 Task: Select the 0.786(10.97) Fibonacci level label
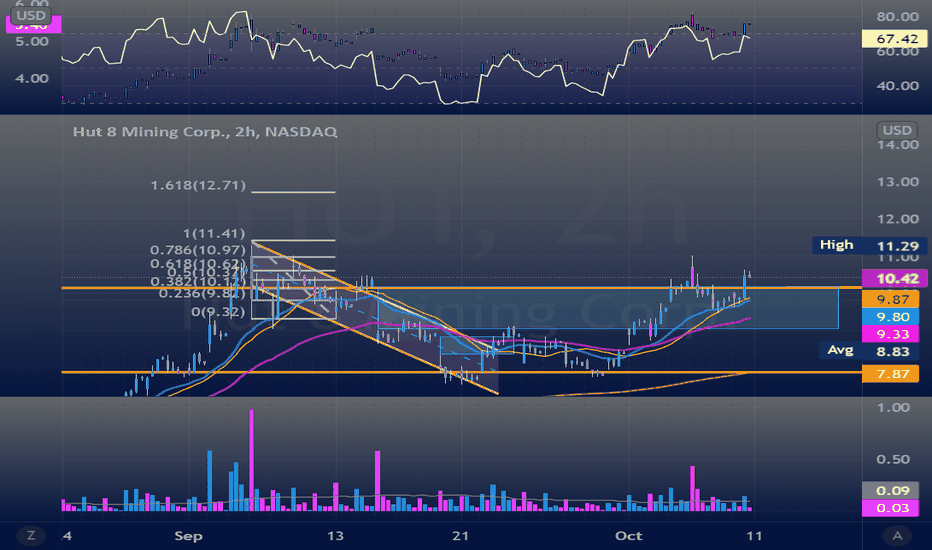(x=198, y=250)
